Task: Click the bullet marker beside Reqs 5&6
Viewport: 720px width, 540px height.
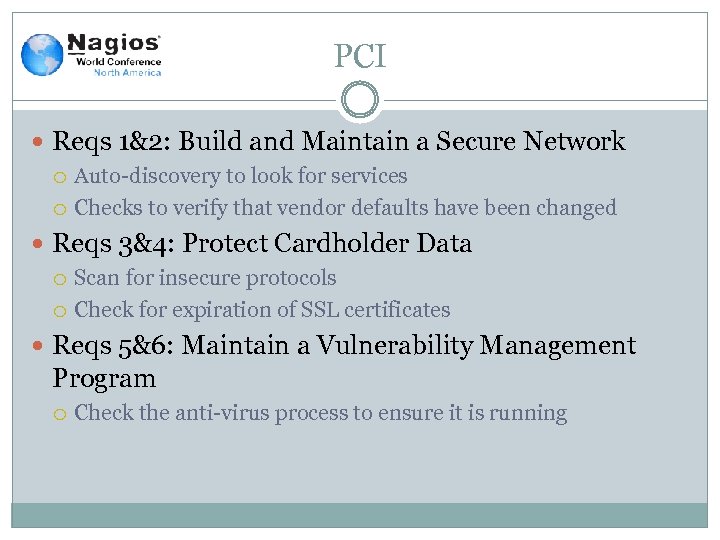Action: [x=39, y=347]
